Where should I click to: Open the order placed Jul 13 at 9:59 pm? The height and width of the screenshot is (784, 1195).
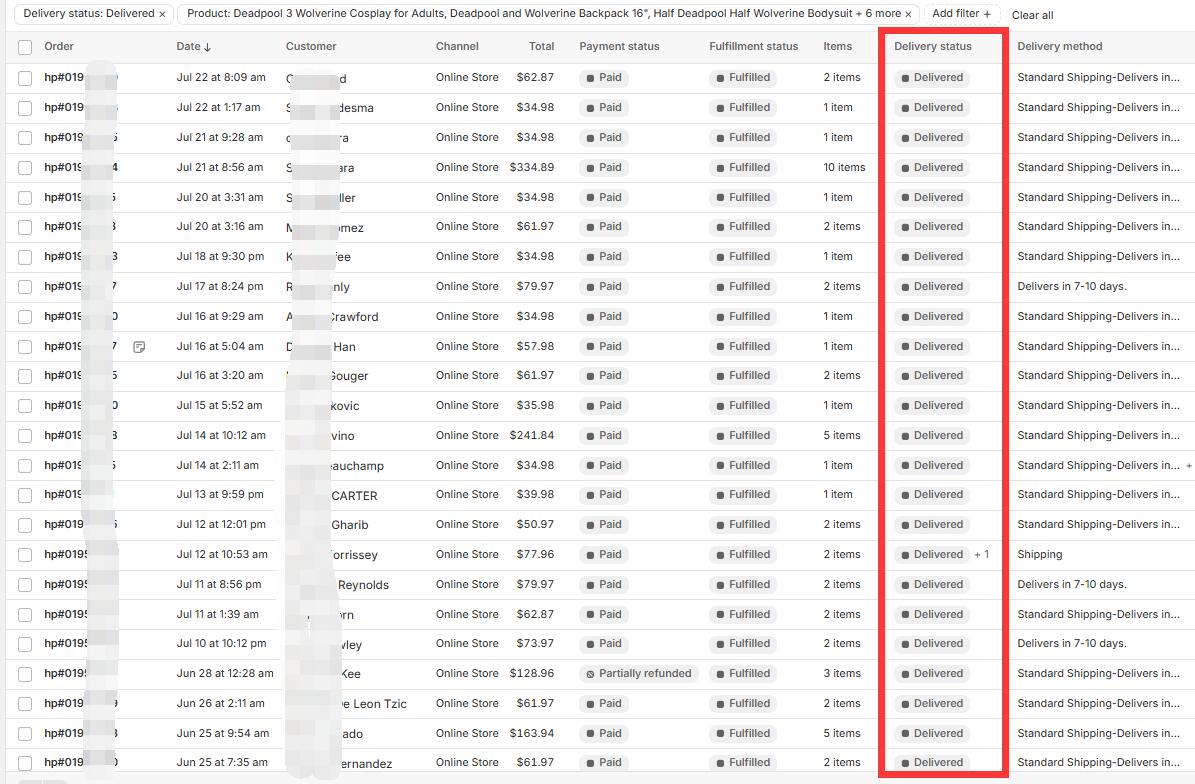coord(63,495)
